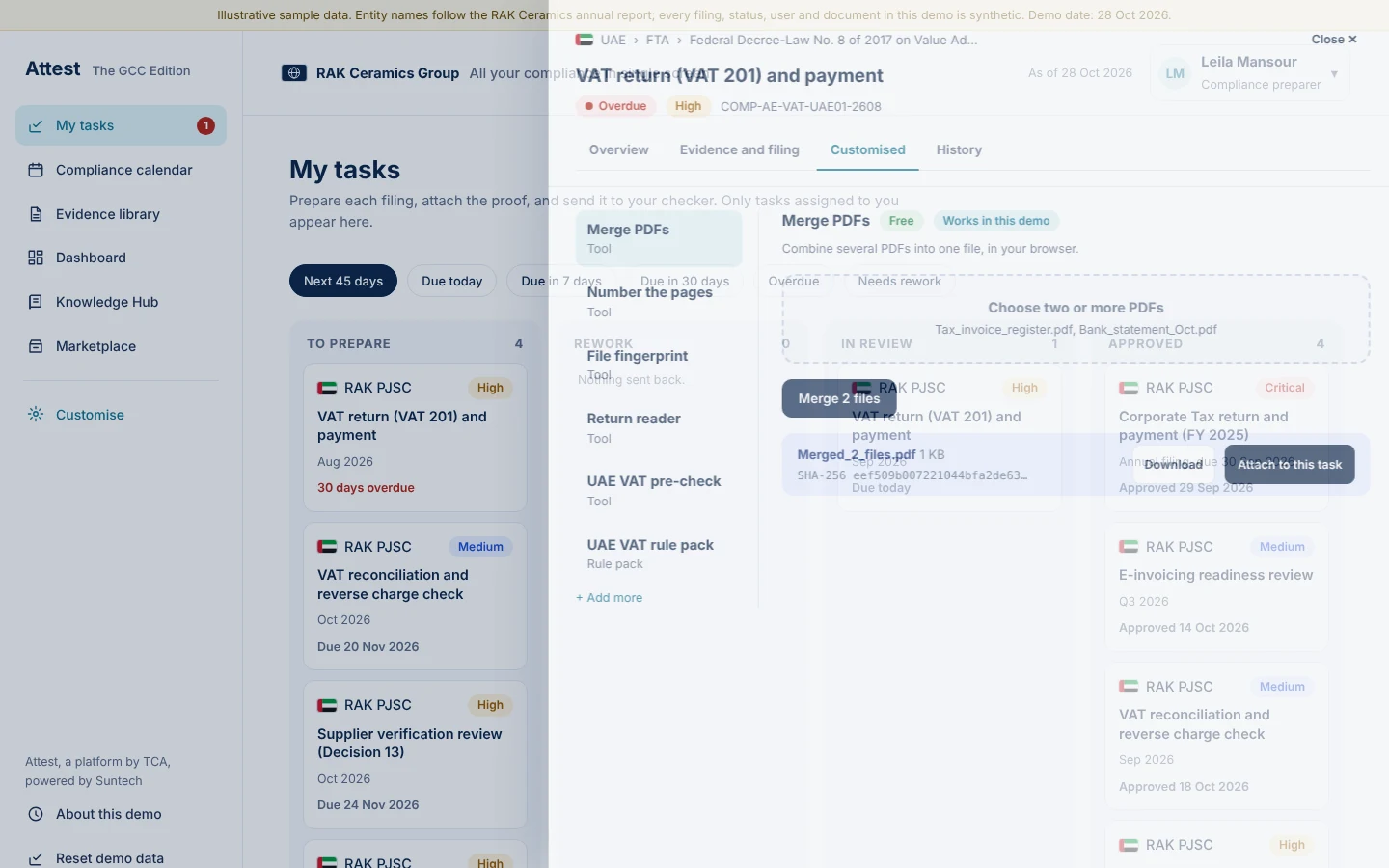The width and height of the screenshot is (1389, 868).
Task: Select the Customised tab
Action: 867,149
